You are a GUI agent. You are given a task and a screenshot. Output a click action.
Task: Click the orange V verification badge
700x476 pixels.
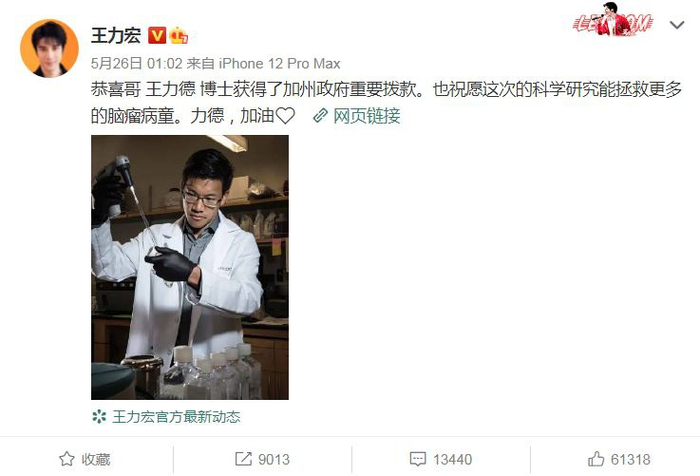coord(157,35)
